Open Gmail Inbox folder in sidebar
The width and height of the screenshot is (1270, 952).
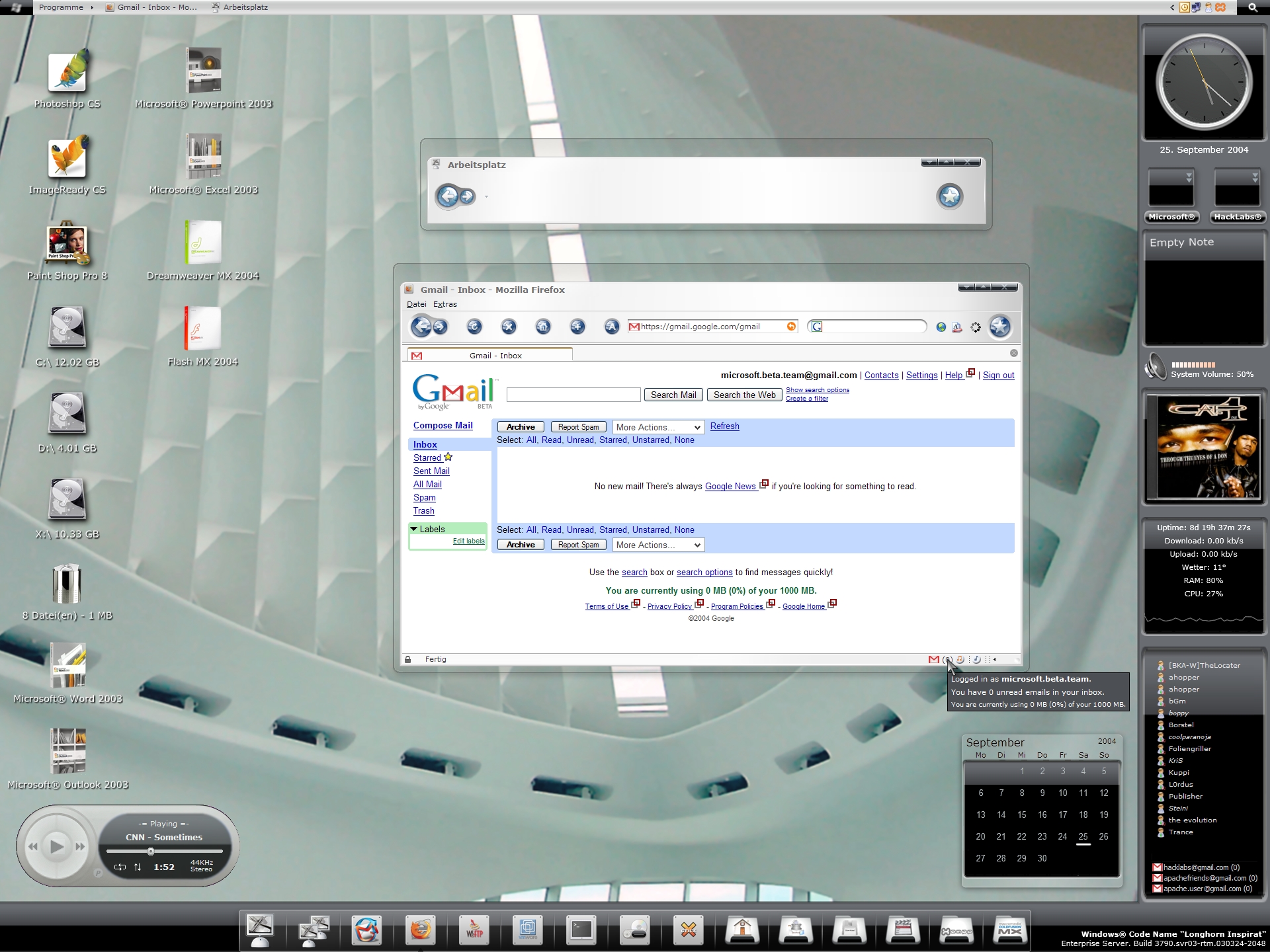tap(425, 445)
